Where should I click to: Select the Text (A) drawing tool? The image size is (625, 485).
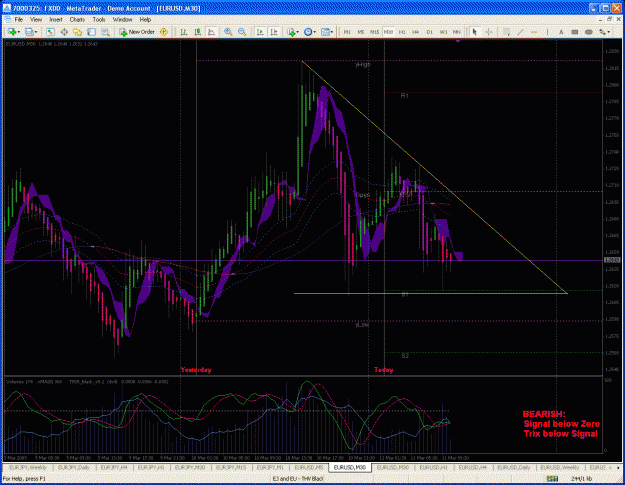point(561,32)
